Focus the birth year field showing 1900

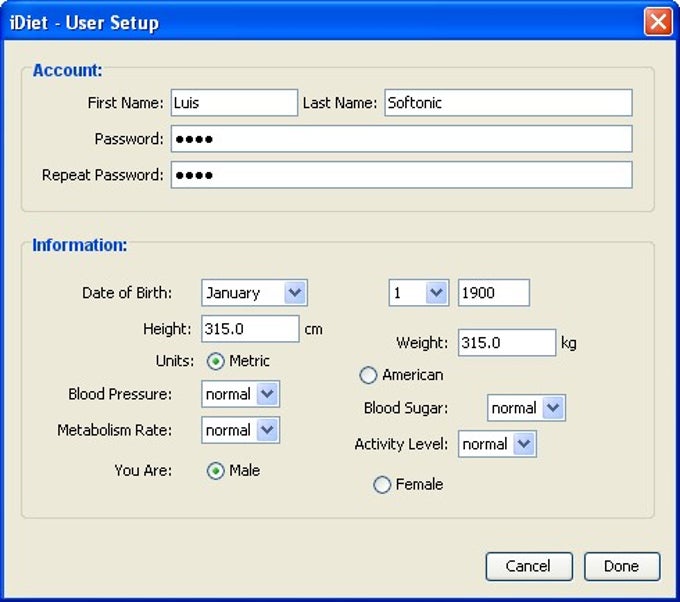click(x=494, y=293)
